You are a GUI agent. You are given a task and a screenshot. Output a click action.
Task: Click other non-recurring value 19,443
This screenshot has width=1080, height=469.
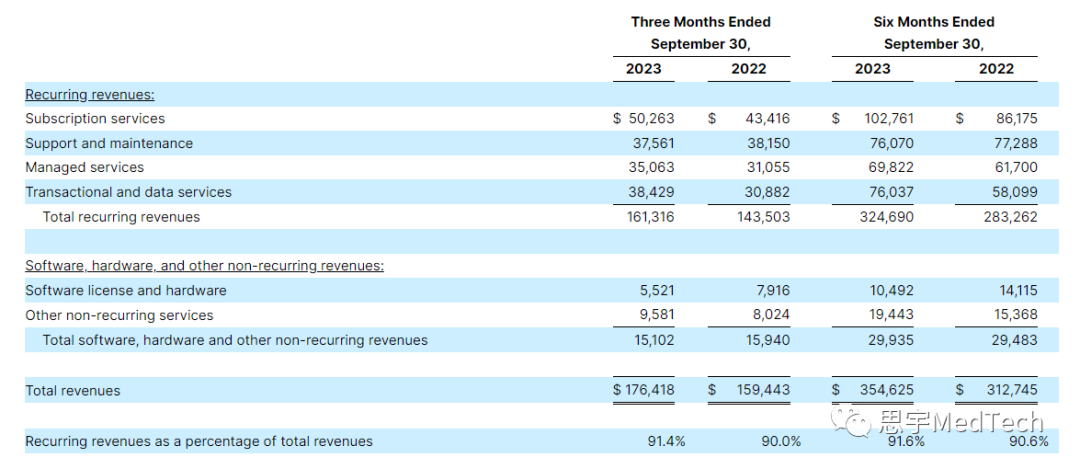(x=892, y=315)
